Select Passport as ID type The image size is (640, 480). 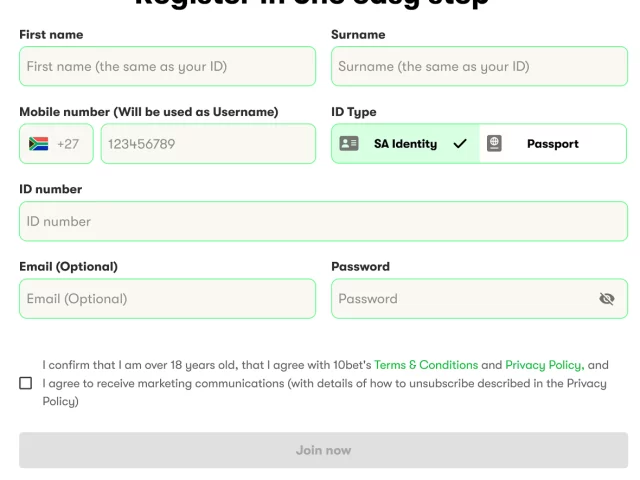(553, 144)
